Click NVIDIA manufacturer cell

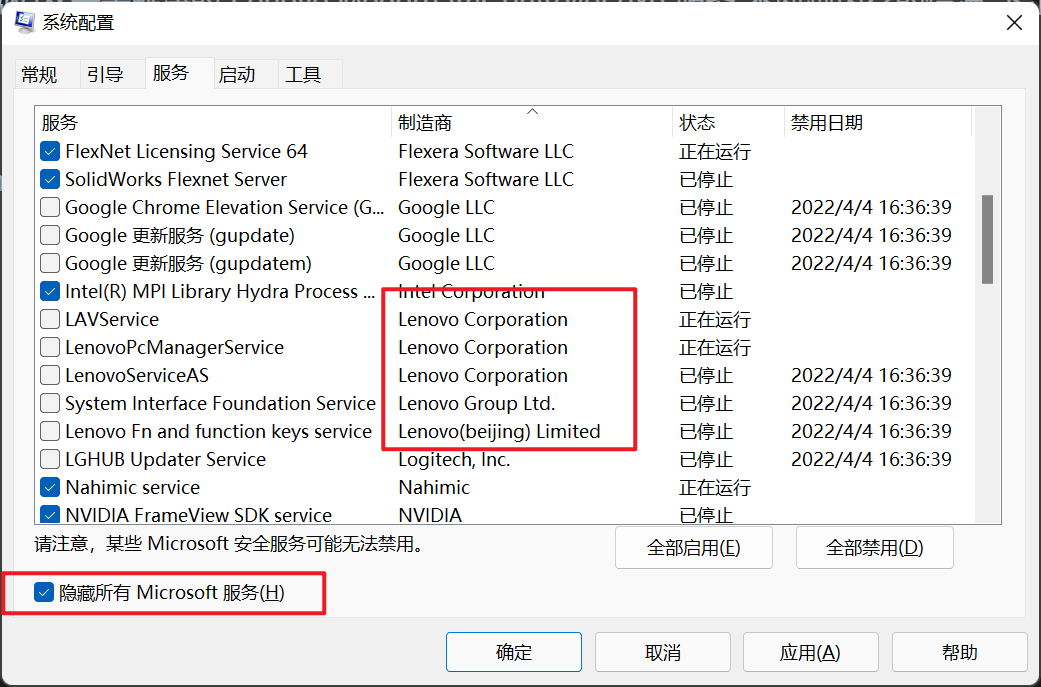point(430,515)
